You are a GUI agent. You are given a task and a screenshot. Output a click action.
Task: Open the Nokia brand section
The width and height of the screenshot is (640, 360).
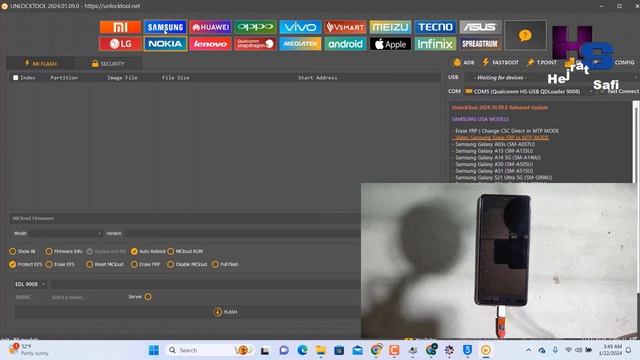(x=165, y=44)
